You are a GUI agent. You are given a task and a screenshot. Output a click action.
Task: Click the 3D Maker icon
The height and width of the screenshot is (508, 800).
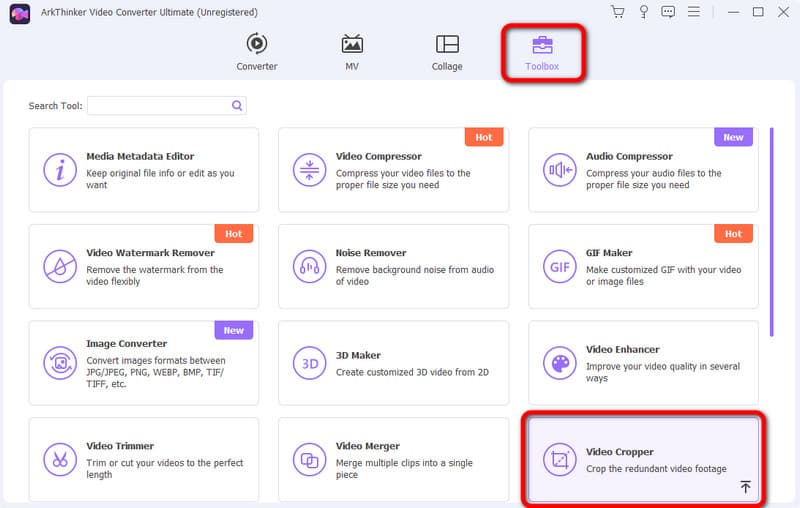(x=309, y=363)
